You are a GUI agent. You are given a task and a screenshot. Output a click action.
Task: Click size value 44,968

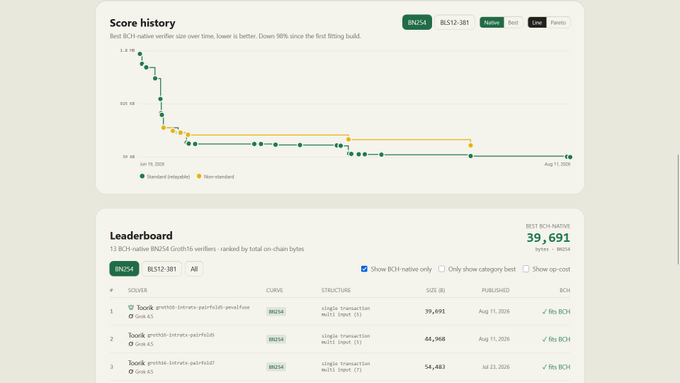(x=435, y=339)
